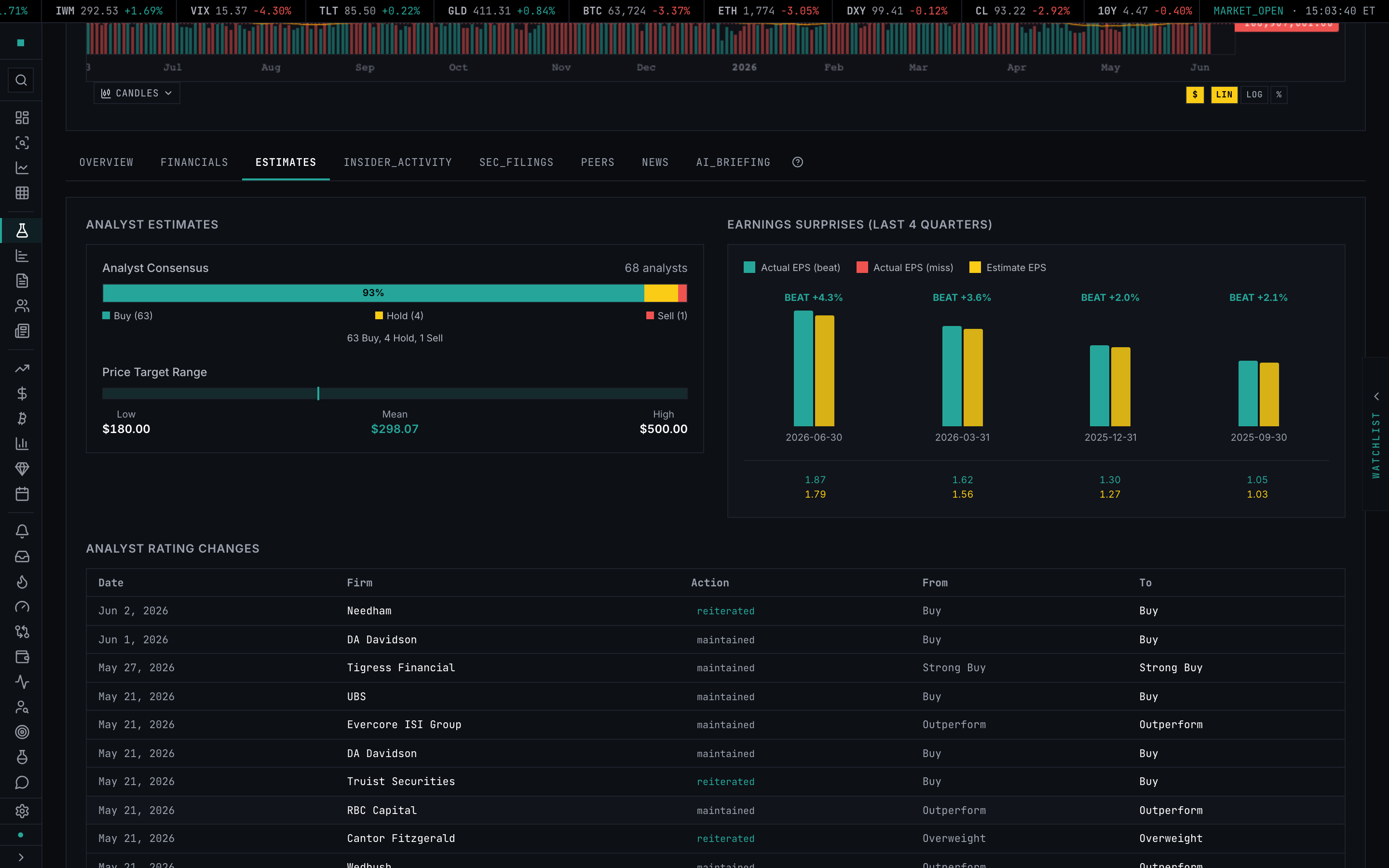This screenshot has height=868, width=1389.
Task: Open the newspaper news sidebar icon
Action: 22,331
